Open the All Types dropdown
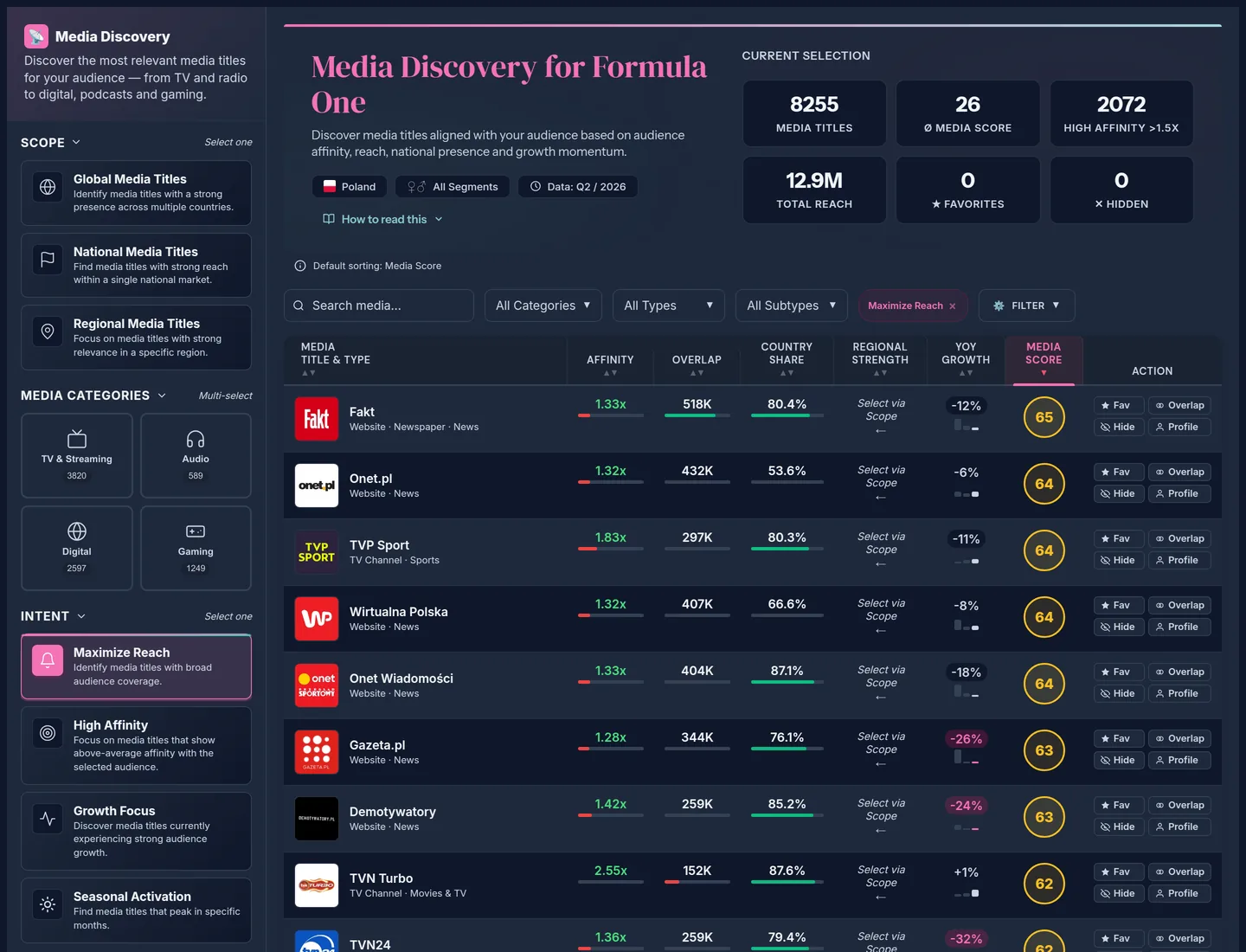The width and height of the screenshot is (1246, 952). point(669,306)
